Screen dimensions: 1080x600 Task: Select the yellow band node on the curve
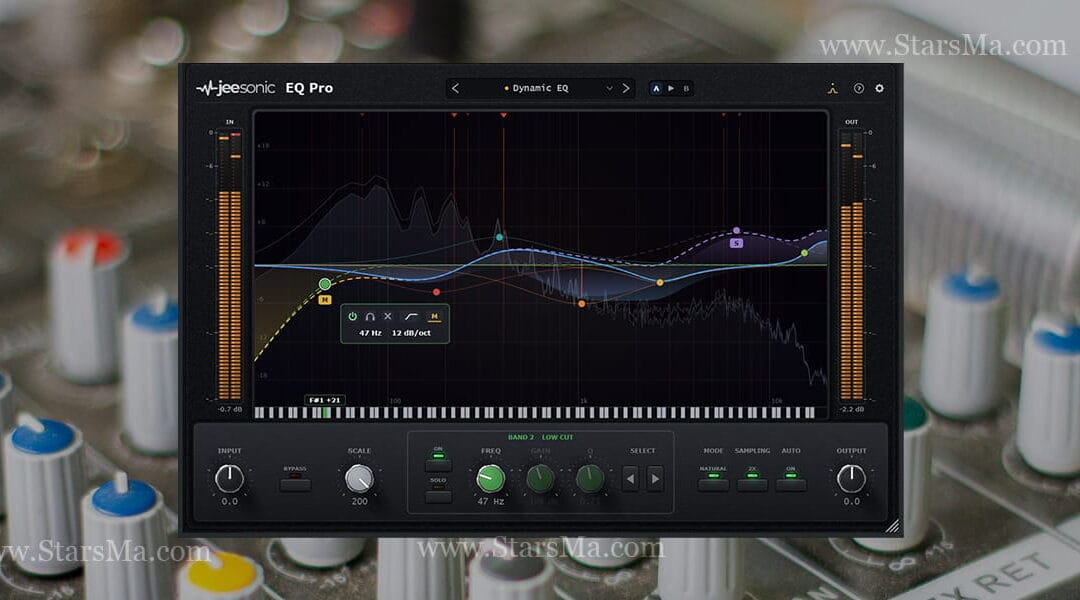click(660, 282)
